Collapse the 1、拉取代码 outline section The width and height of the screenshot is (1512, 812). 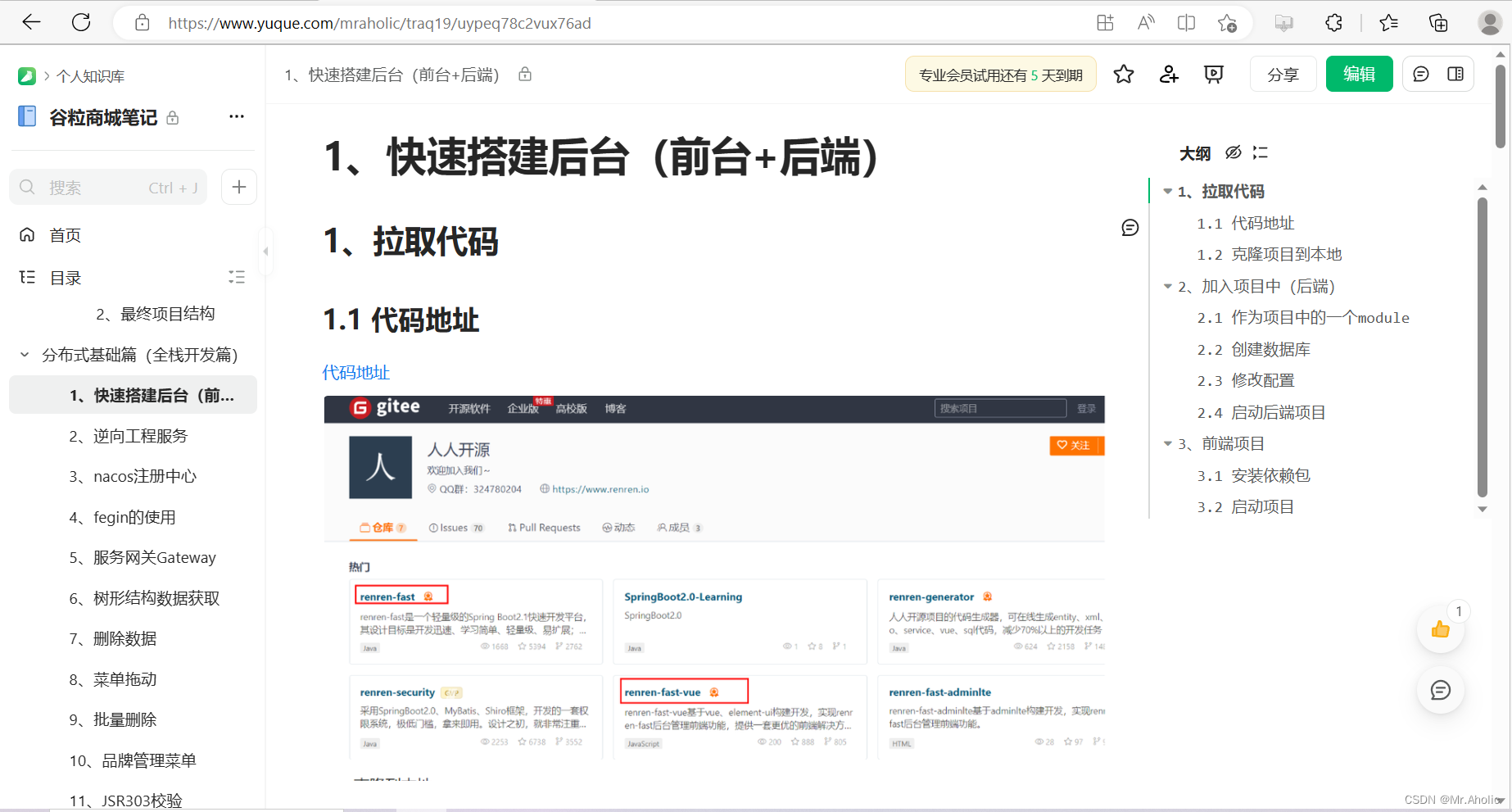[1166, 191]
